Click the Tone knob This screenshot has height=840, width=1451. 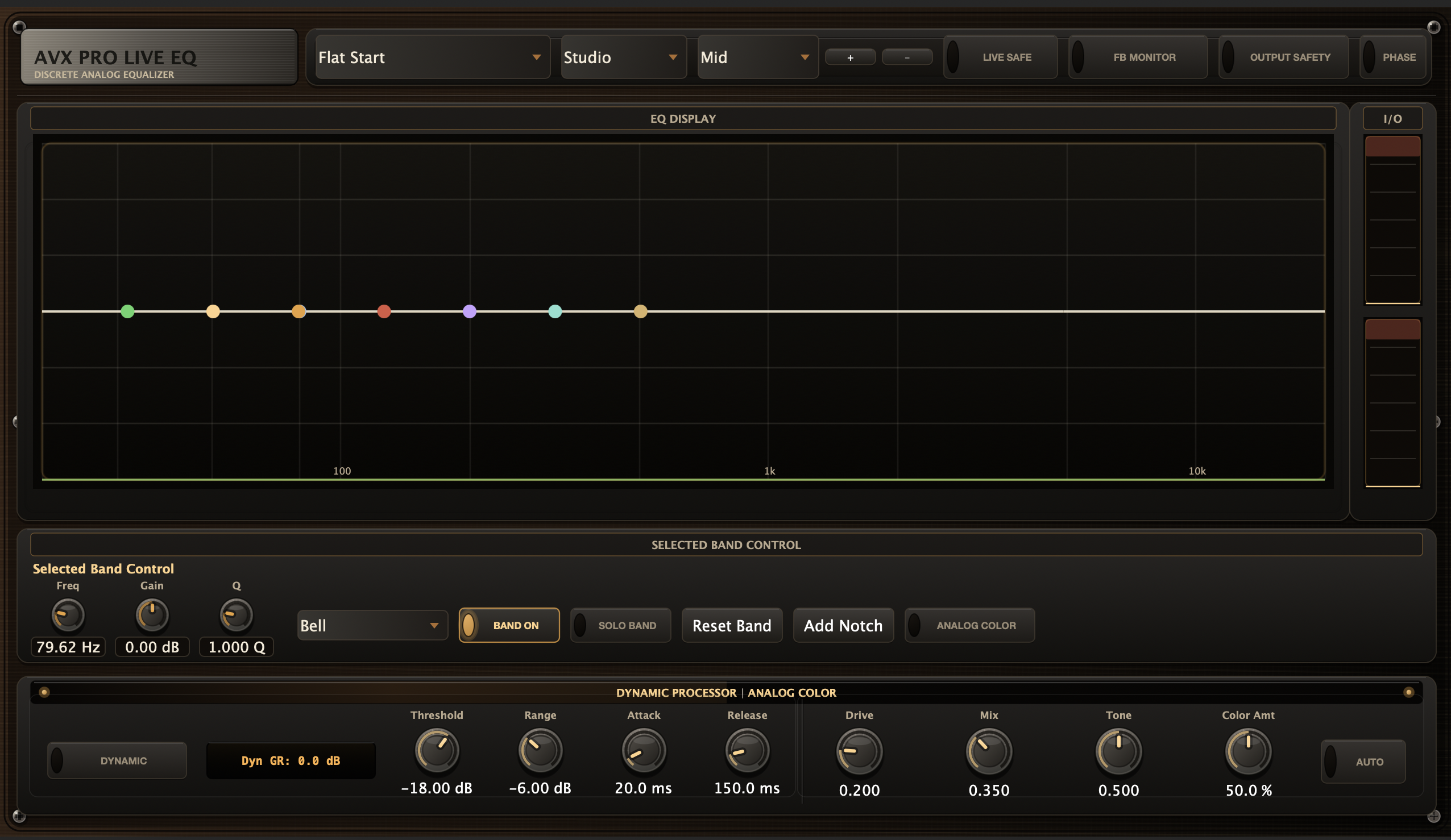pos(1118,752)
